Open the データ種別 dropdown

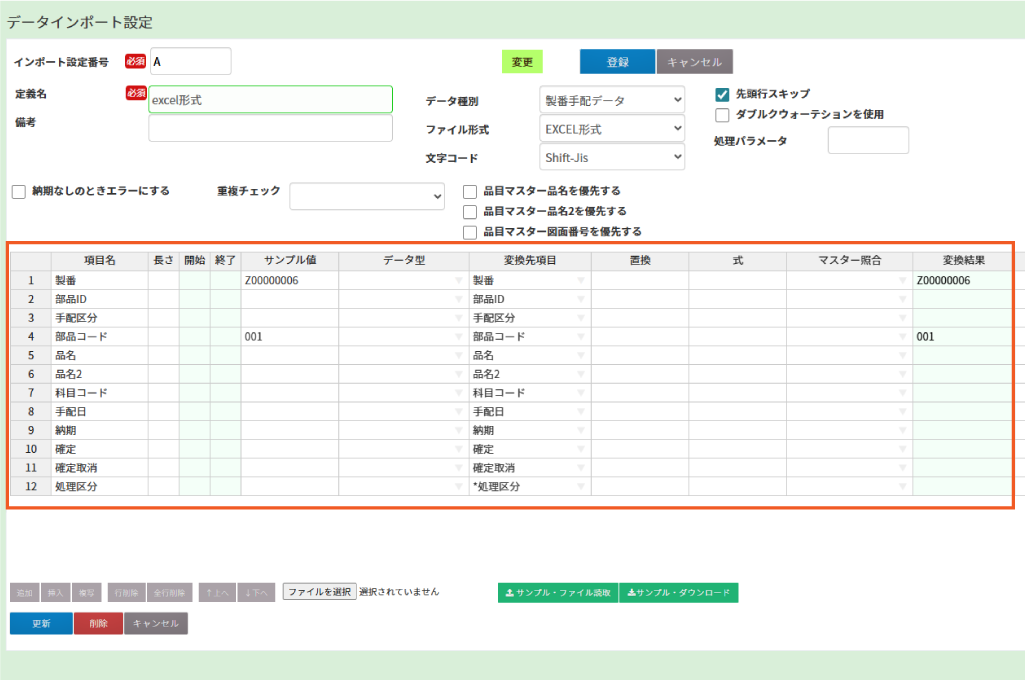tap(612, 100)
